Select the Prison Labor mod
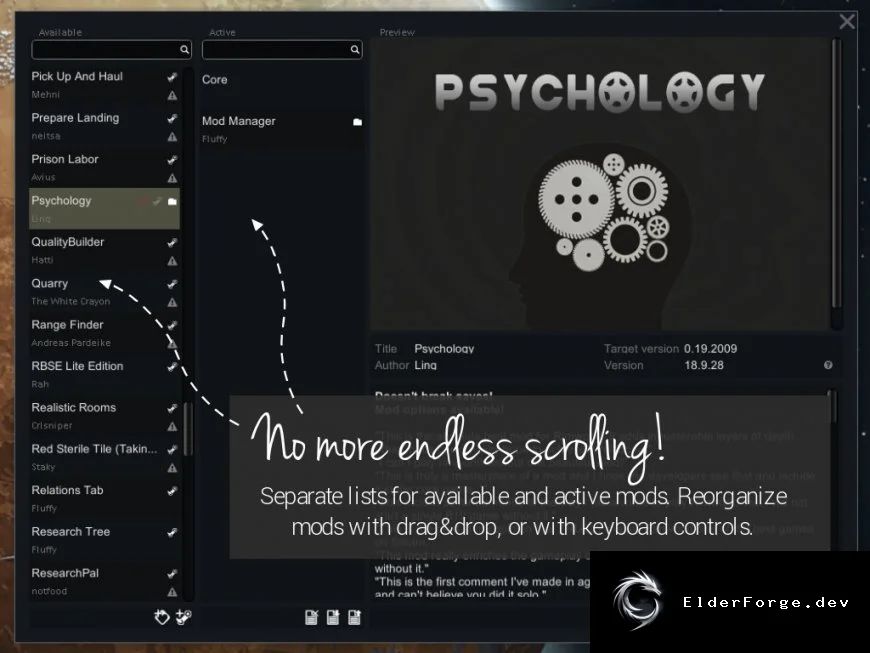 point(104,168)
